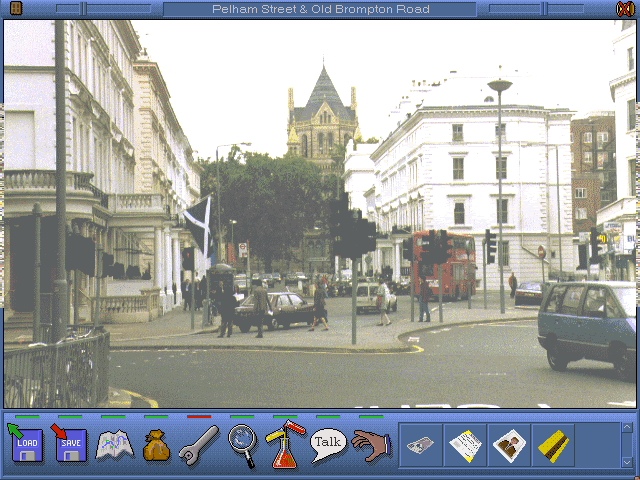This screenshot has width=640, height=480.
Task: Open the chemistry flask analysis icon
Action: coord(284,445)
